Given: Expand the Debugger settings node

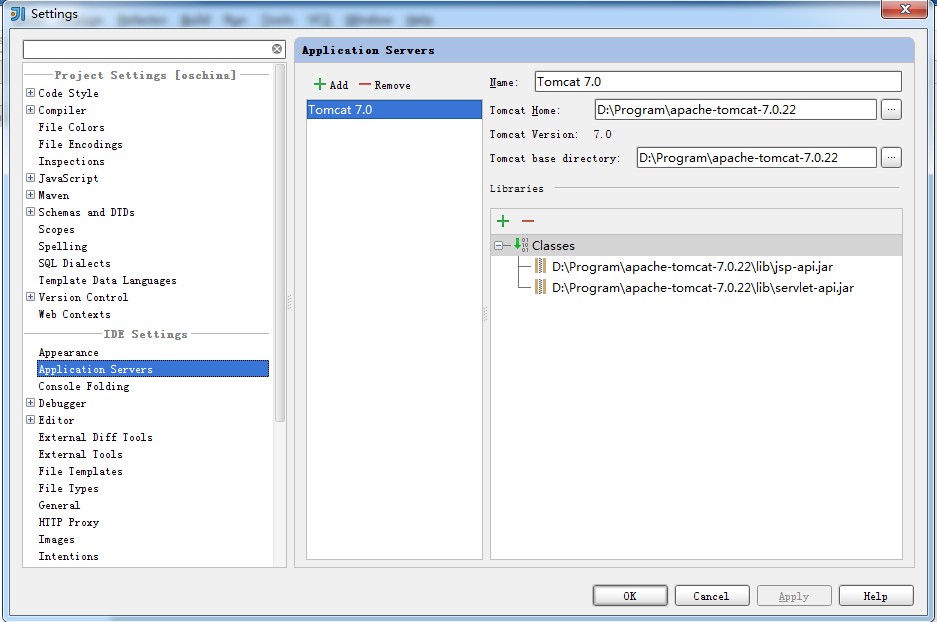Looking at the screenshot, I should coord(30,403).
